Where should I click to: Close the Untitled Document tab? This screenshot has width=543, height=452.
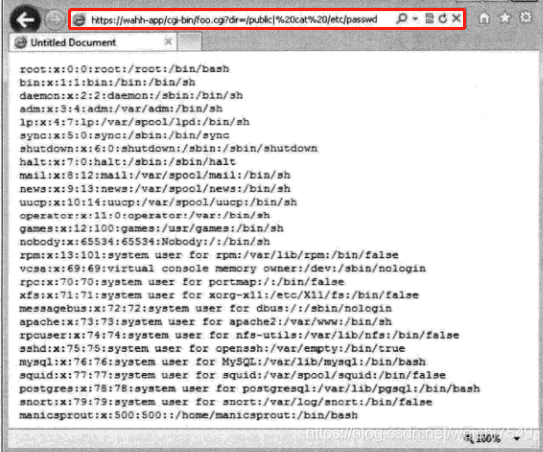[x=168, y=42]
